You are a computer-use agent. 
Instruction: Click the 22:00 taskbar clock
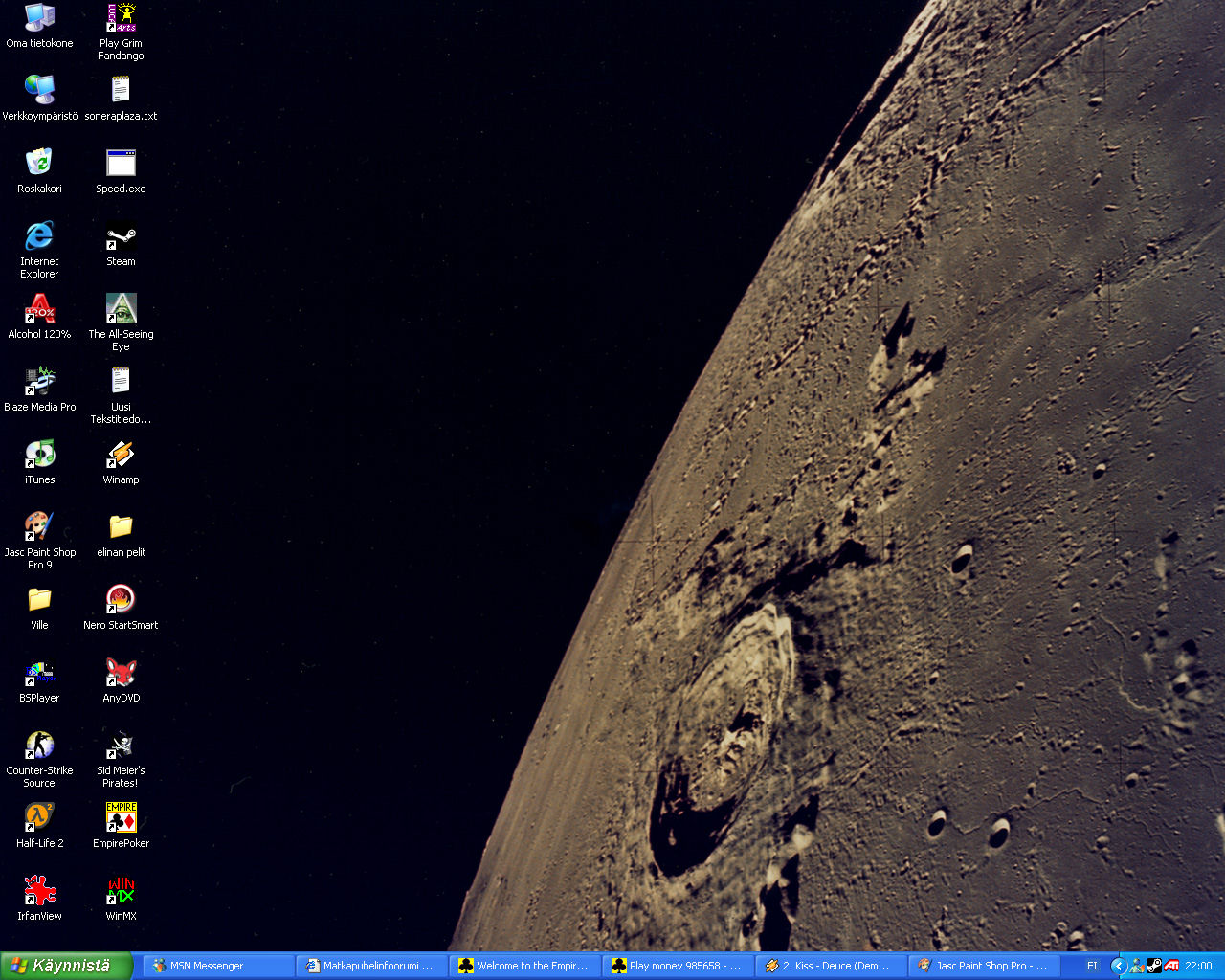click(x=1198, y=966)
